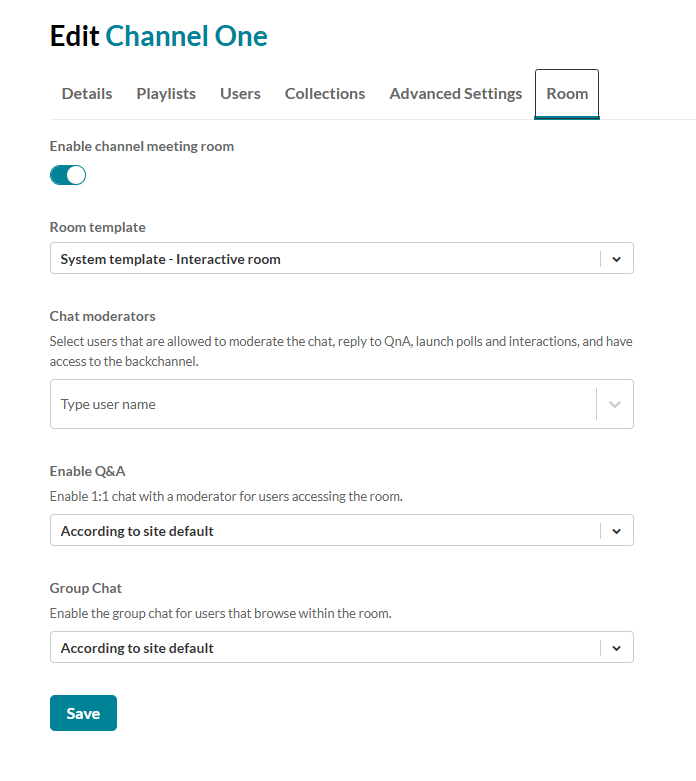Click the Group Chat heading label
The width and height of the screenshot is (696, 781).
[86, 589]
